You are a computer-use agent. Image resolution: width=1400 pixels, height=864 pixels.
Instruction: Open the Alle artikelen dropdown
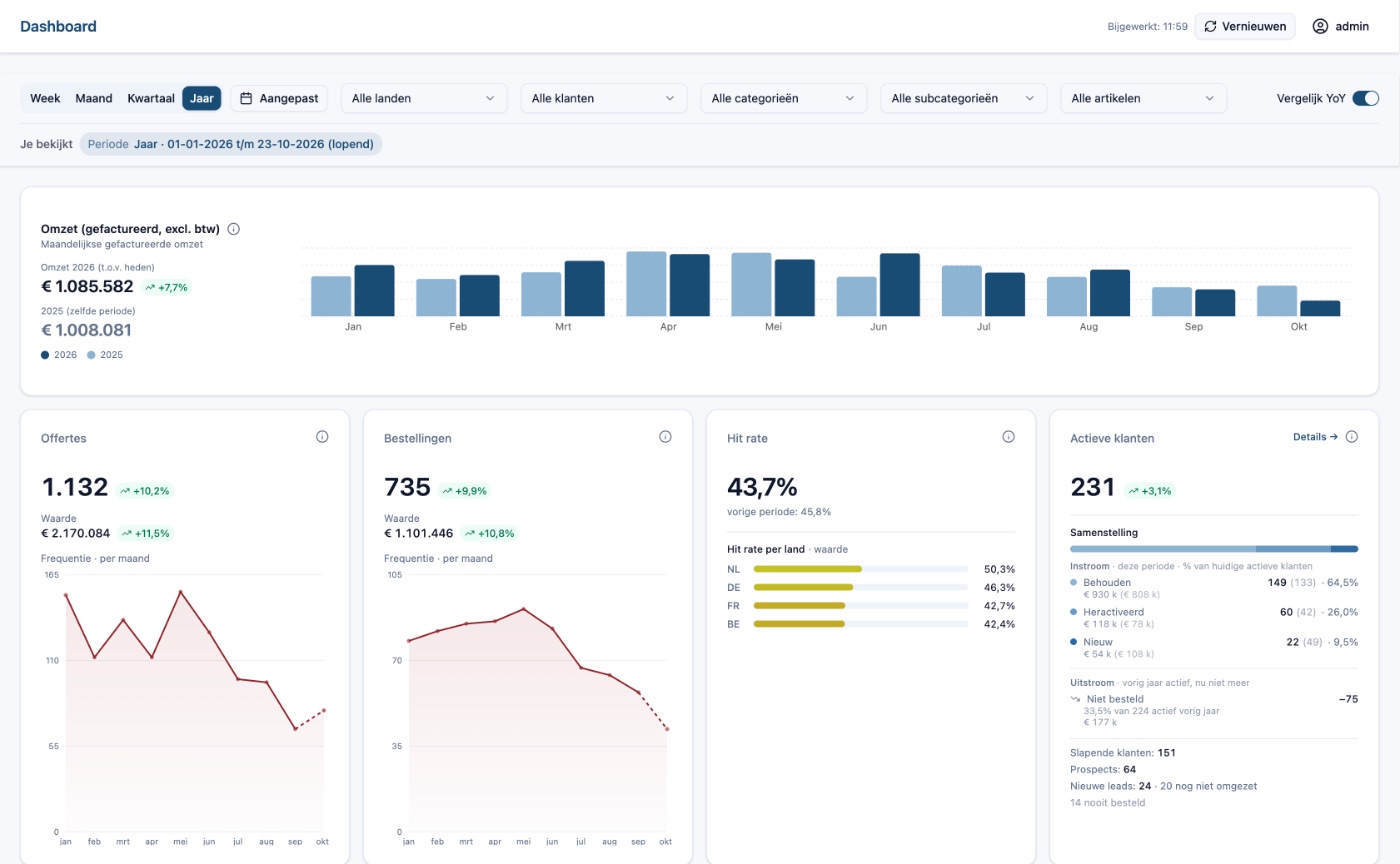click(x=1143, y=98)
